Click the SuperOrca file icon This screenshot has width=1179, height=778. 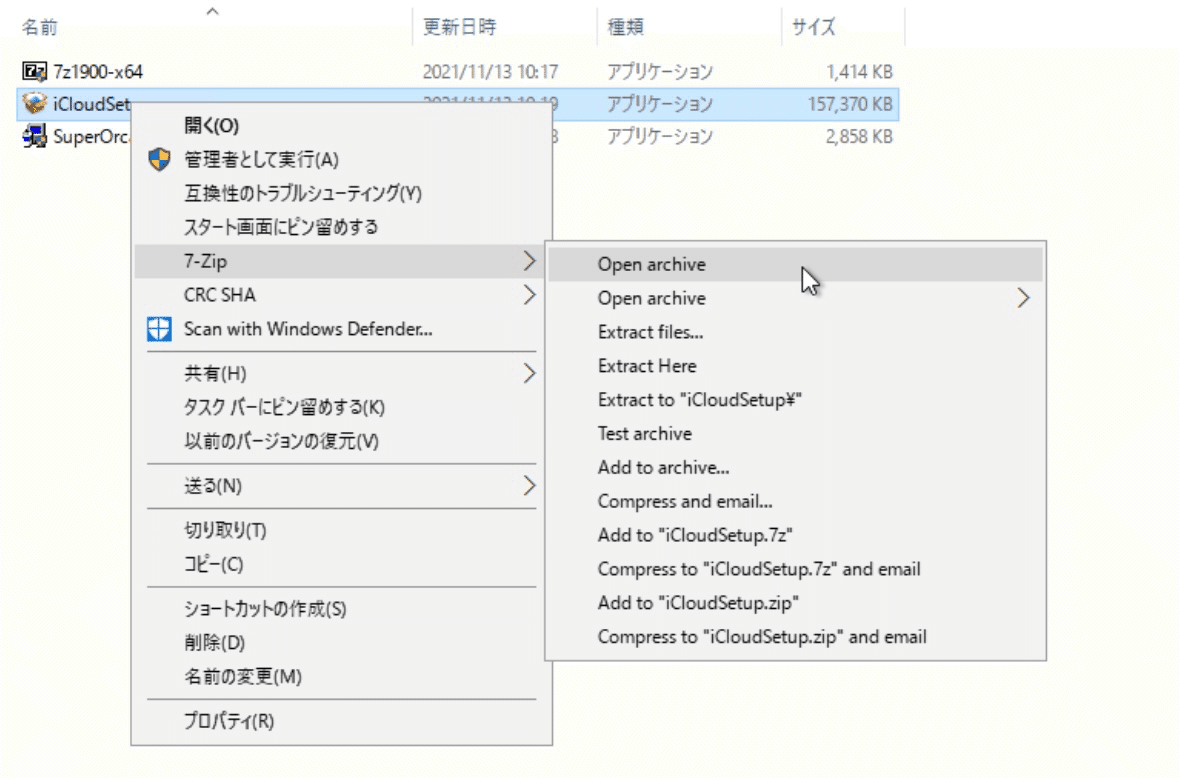35,136
